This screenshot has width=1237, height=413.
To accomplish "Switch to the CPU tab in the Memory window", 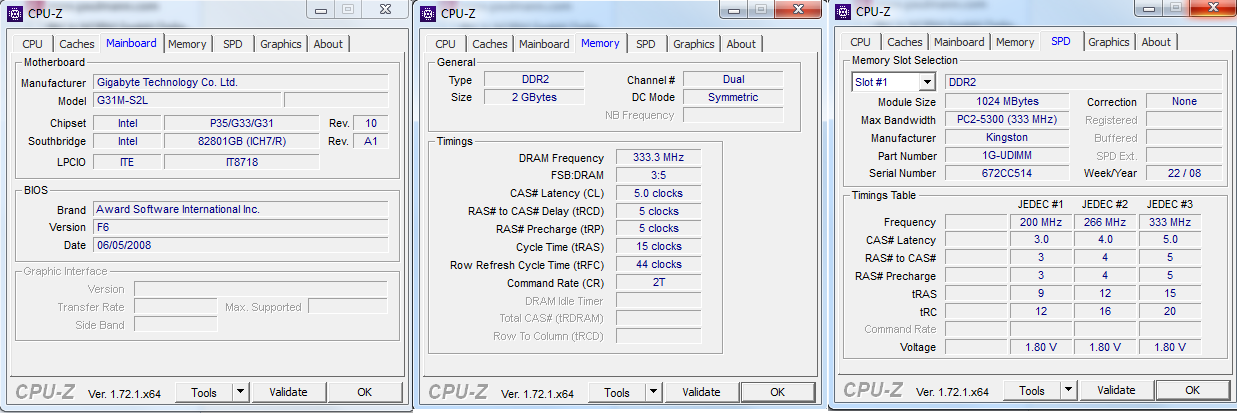I will pyautogui.click(x=446, y=44).
